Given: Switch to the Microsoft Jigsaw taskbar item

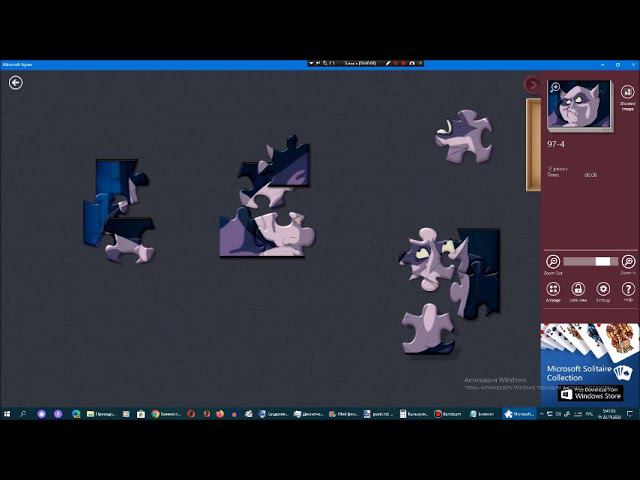Looking at the screenshot, I should point(519,414).
